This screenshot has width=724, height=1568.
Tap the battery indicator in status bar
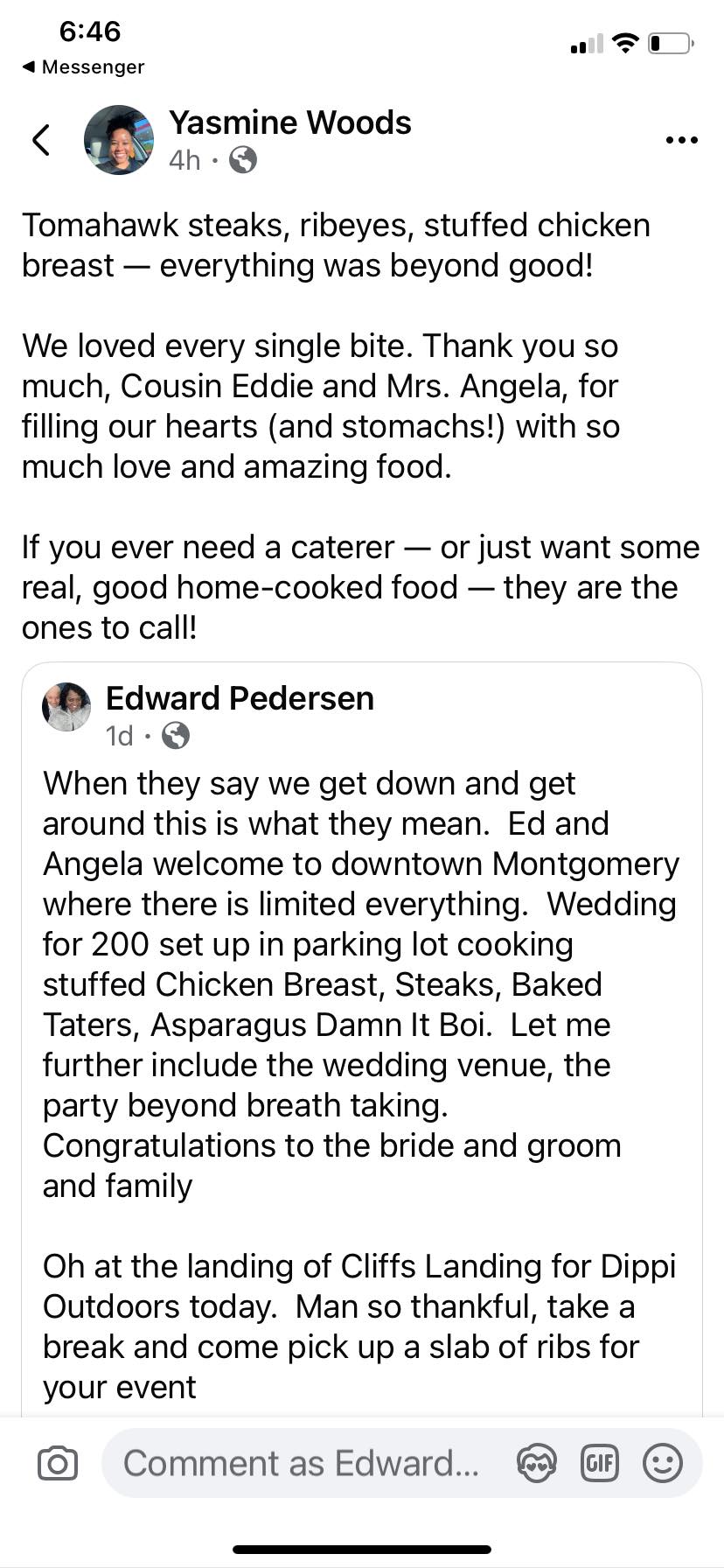point(671,43)
